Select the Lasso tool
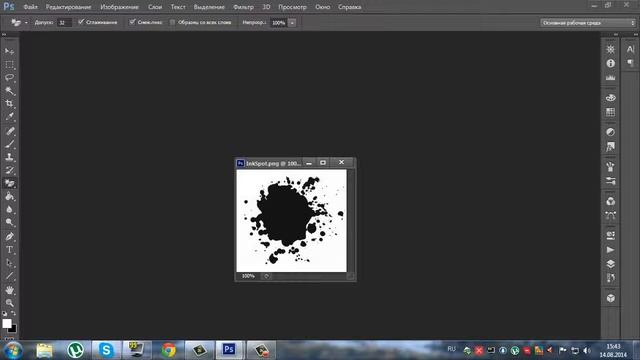 click(9, 78)
